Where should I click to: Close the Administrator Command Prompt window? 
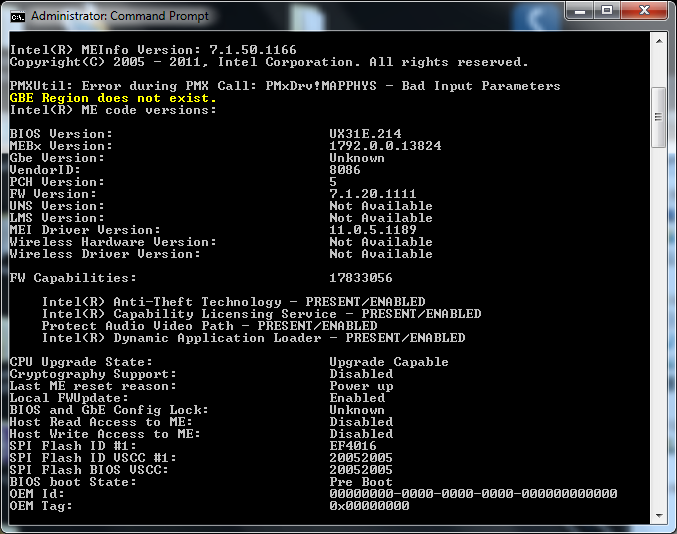click(x=644, y=11)
